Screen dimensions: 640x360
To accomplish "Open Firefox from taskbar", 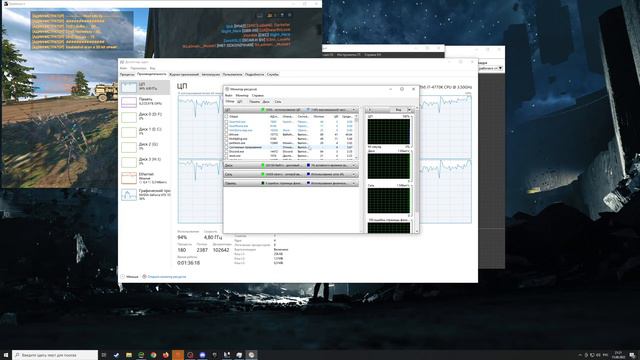I will [165, 355].
